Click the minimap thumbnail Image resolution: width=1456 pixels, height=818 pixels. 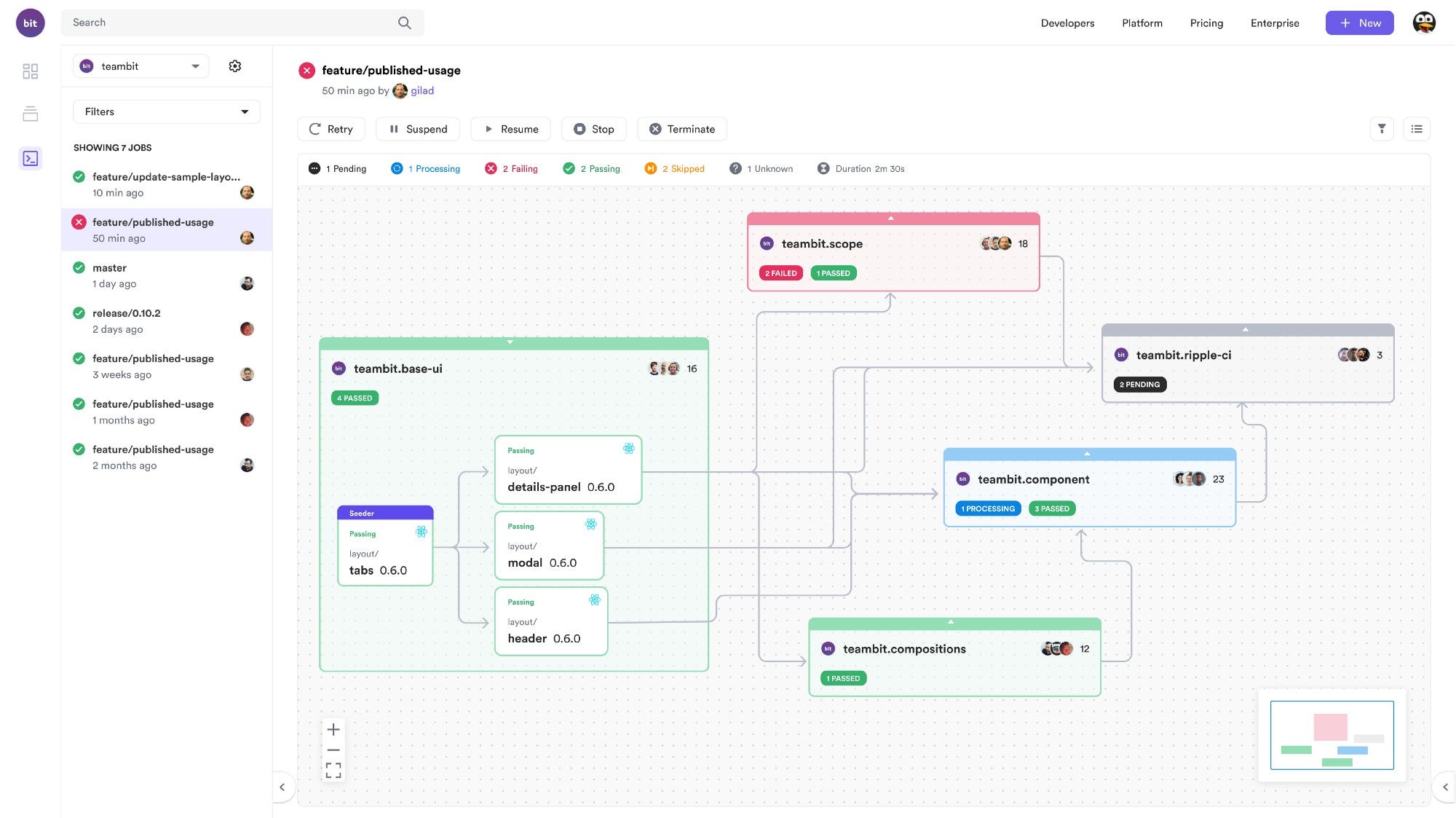(1332, 735)
